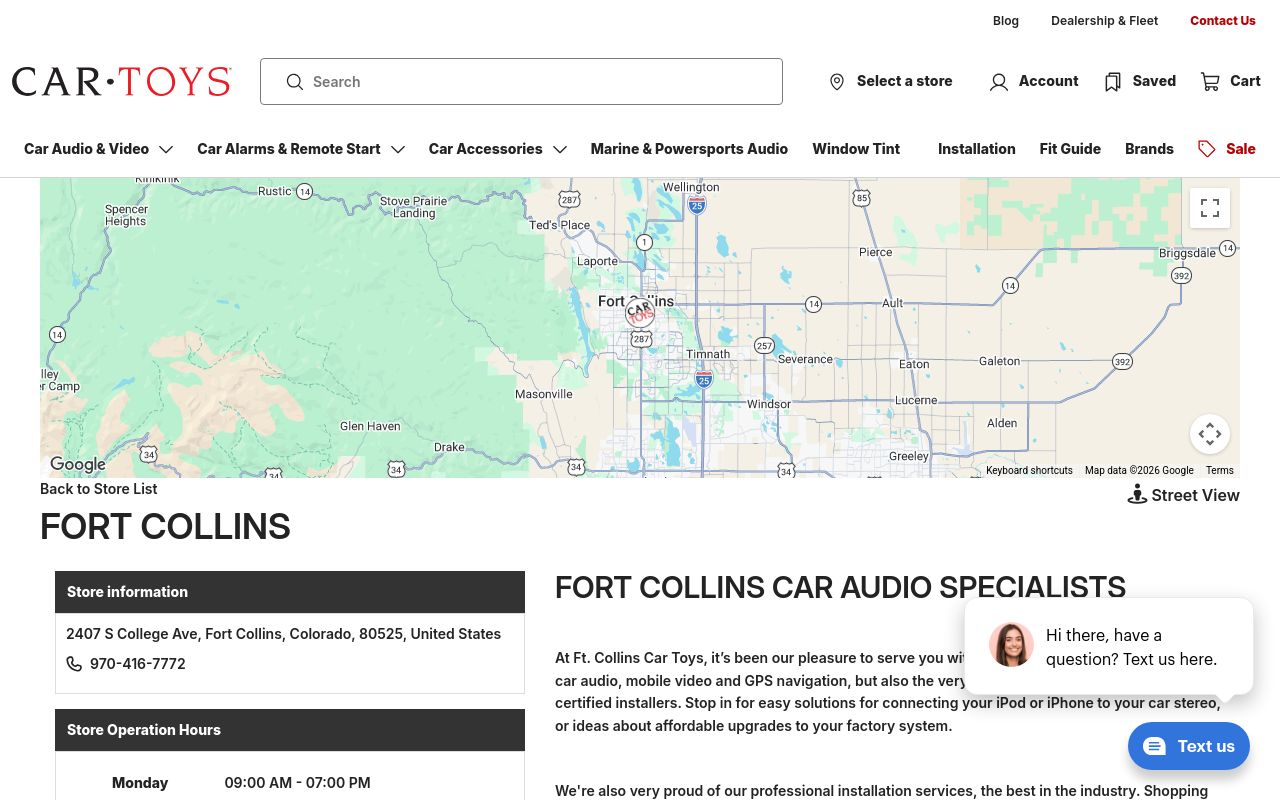Click the Car Toys map marker
The image size is (1280, 800).
[640, 313]
